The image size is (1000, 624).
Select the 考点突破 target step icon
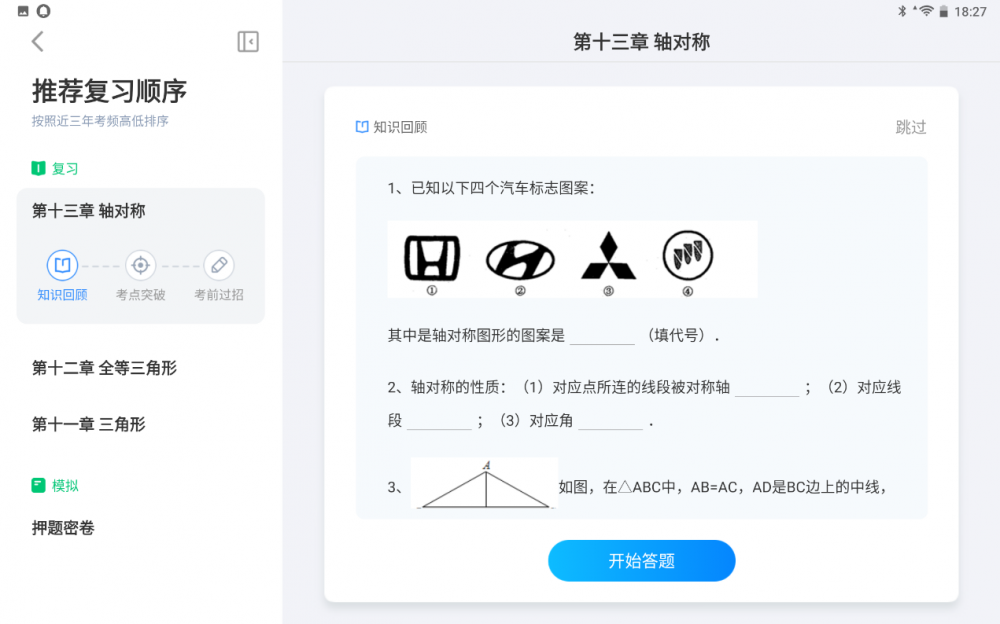coord(140,265)
